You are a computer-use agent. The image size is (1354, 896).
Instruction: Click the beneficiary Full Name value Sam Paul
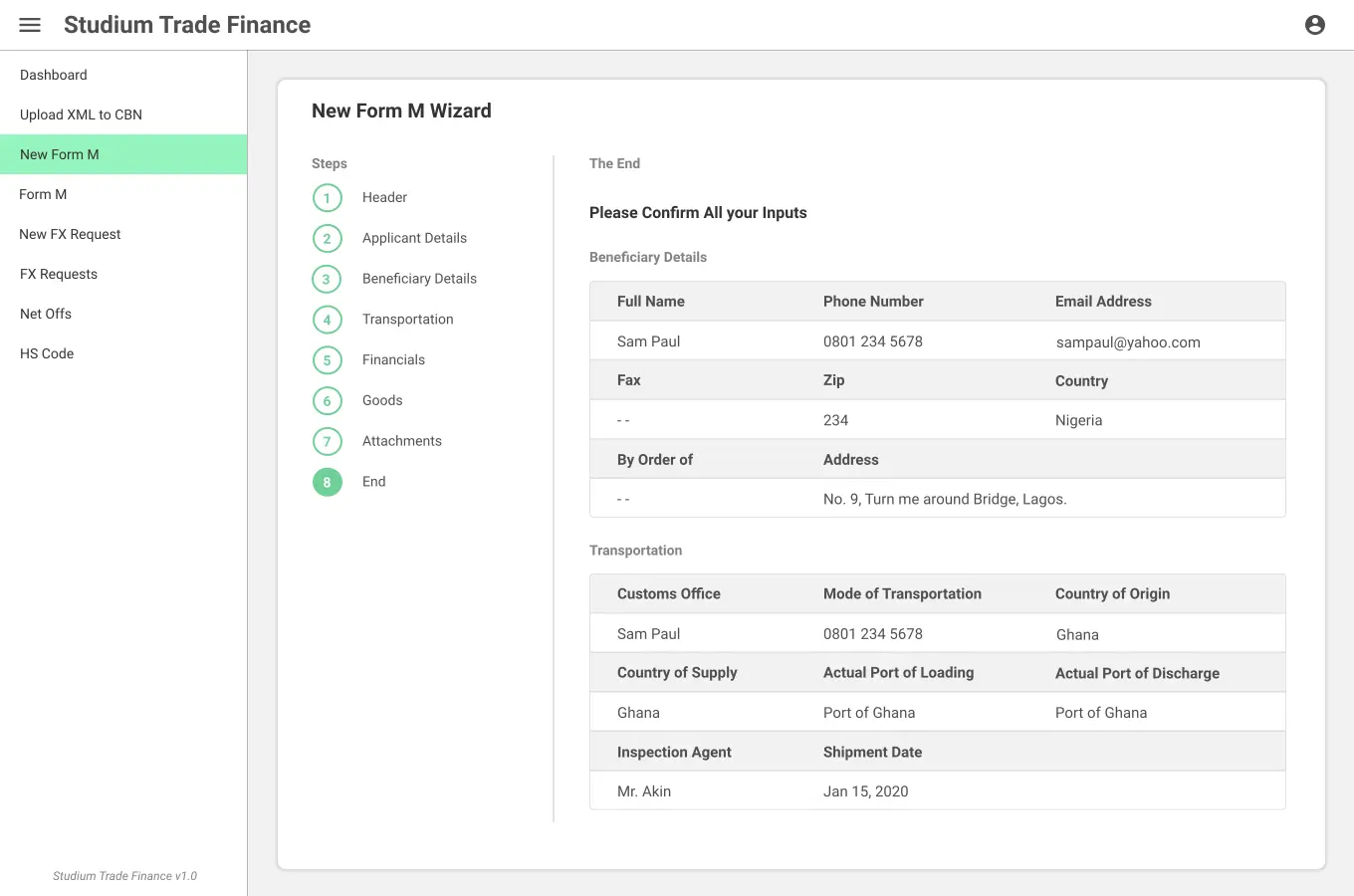(648, 341)
